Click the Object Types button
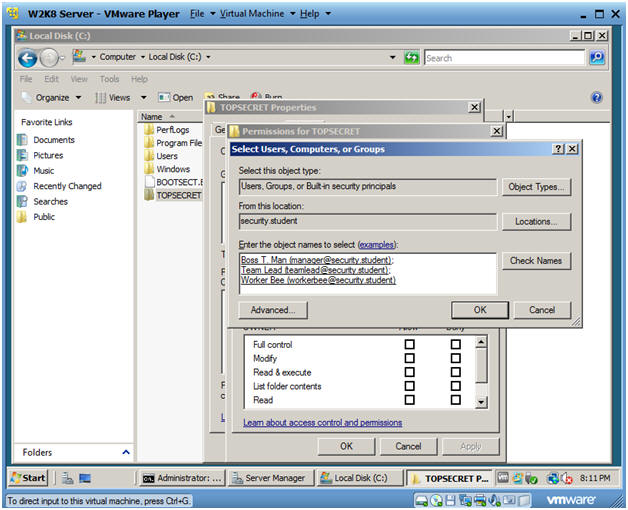The width and height of the screenshot is (628, 510). tap(536, 187)
